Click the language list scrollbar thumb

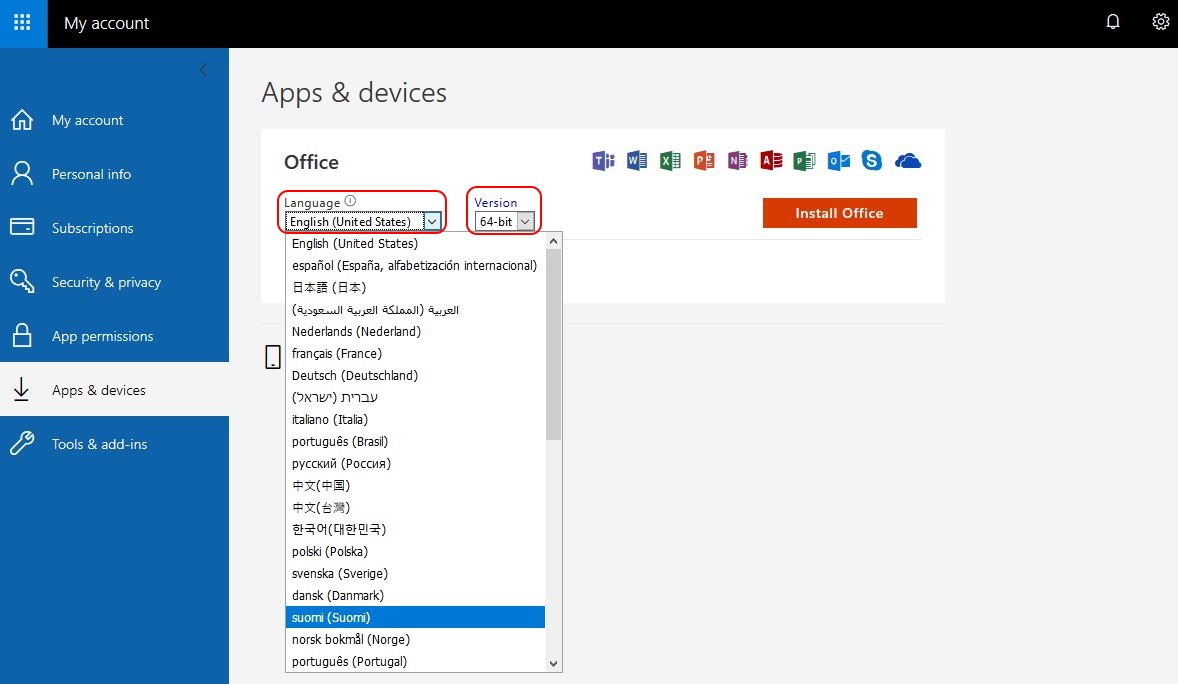554,344
